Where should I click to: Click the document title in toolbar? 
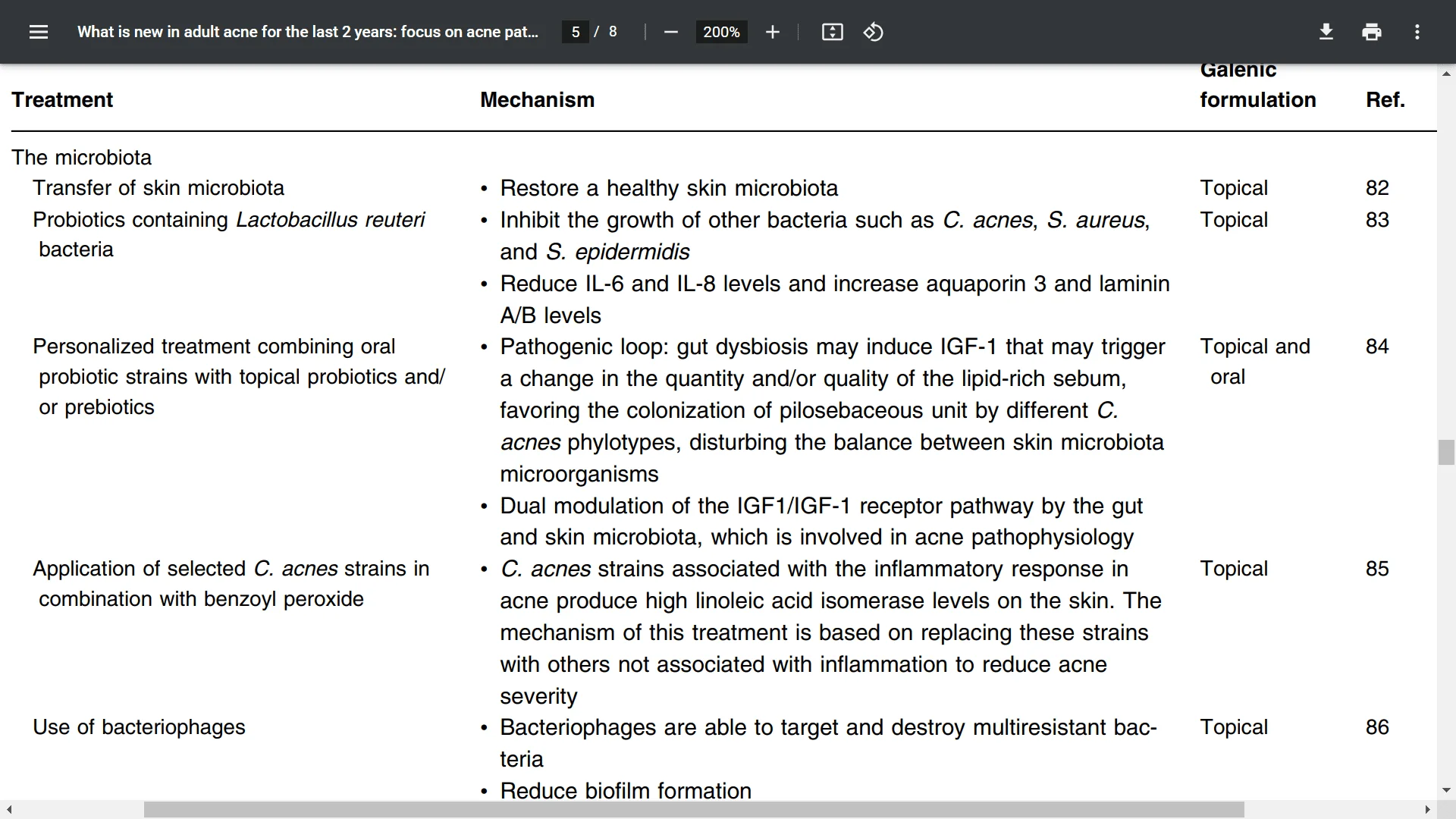point(308,32)
